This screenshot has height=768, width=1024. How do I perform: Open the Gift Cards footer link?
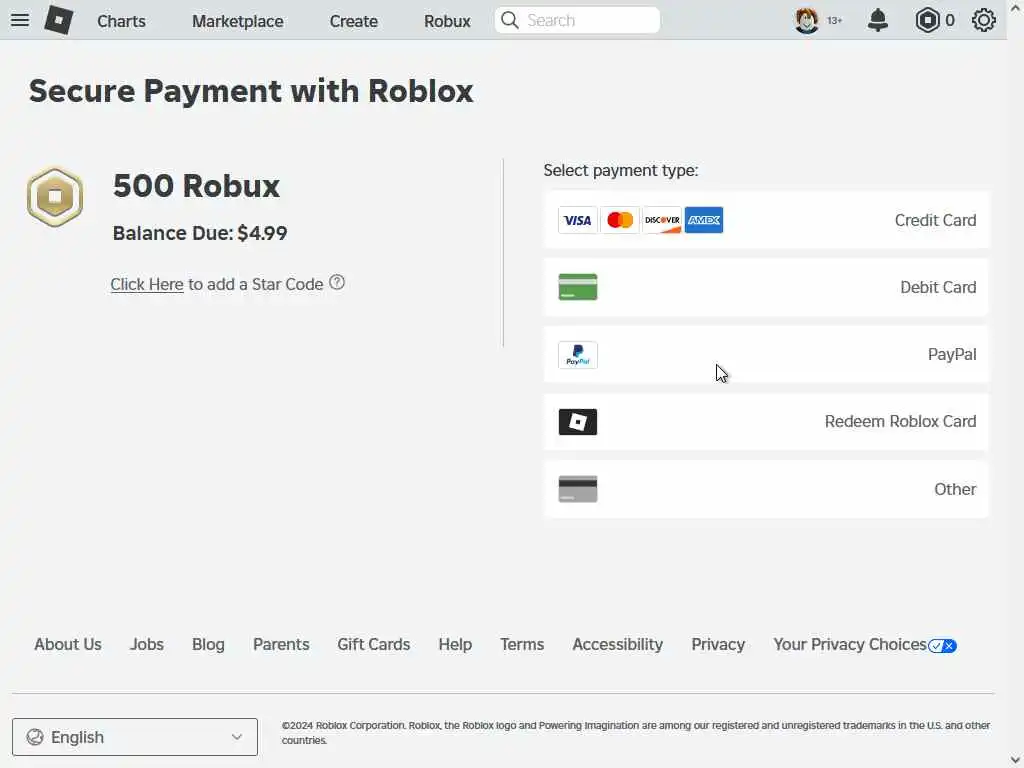(374, 645)
